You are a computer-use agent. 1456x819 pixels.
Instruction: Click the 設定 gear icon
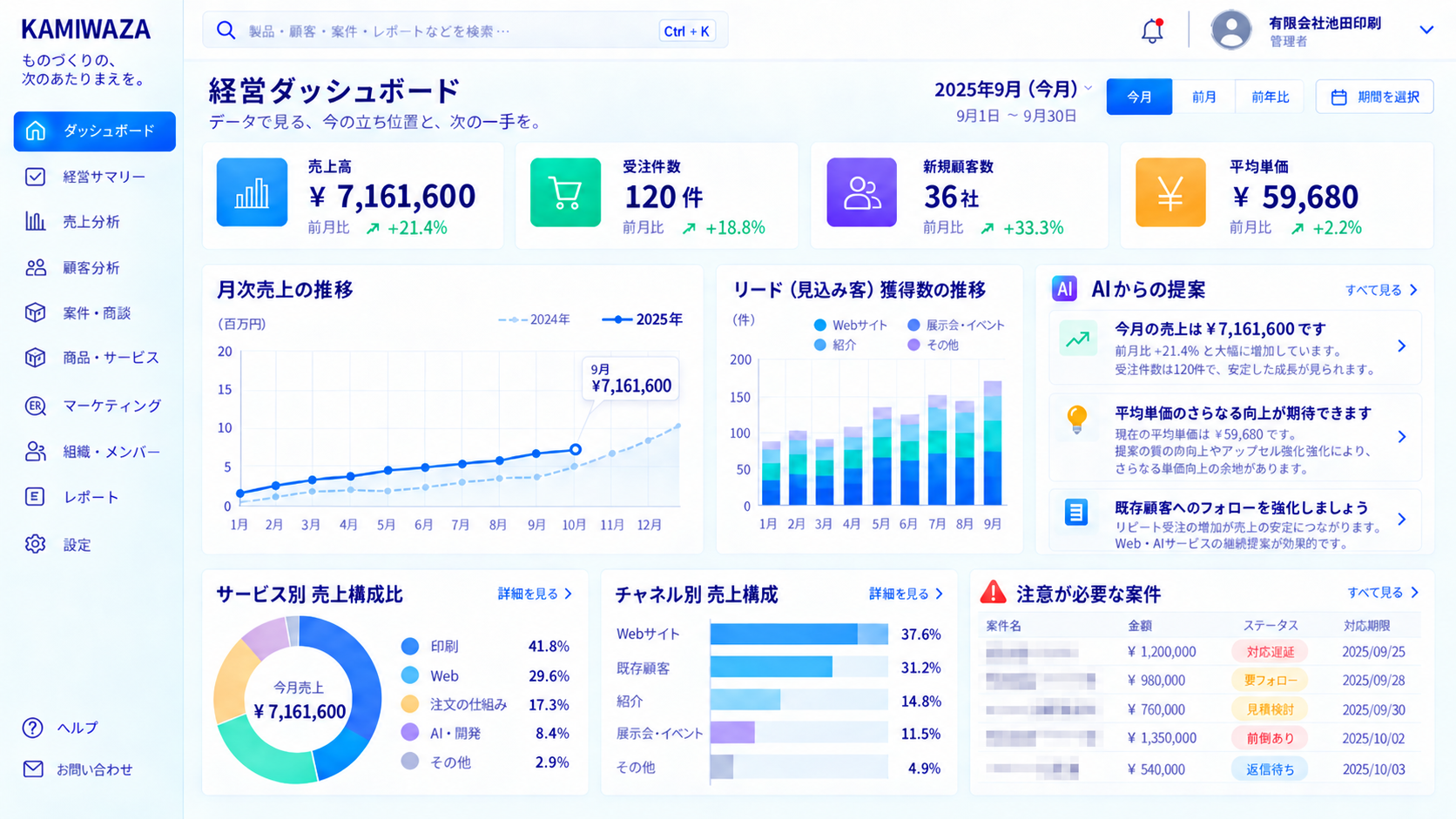point(35,544)
